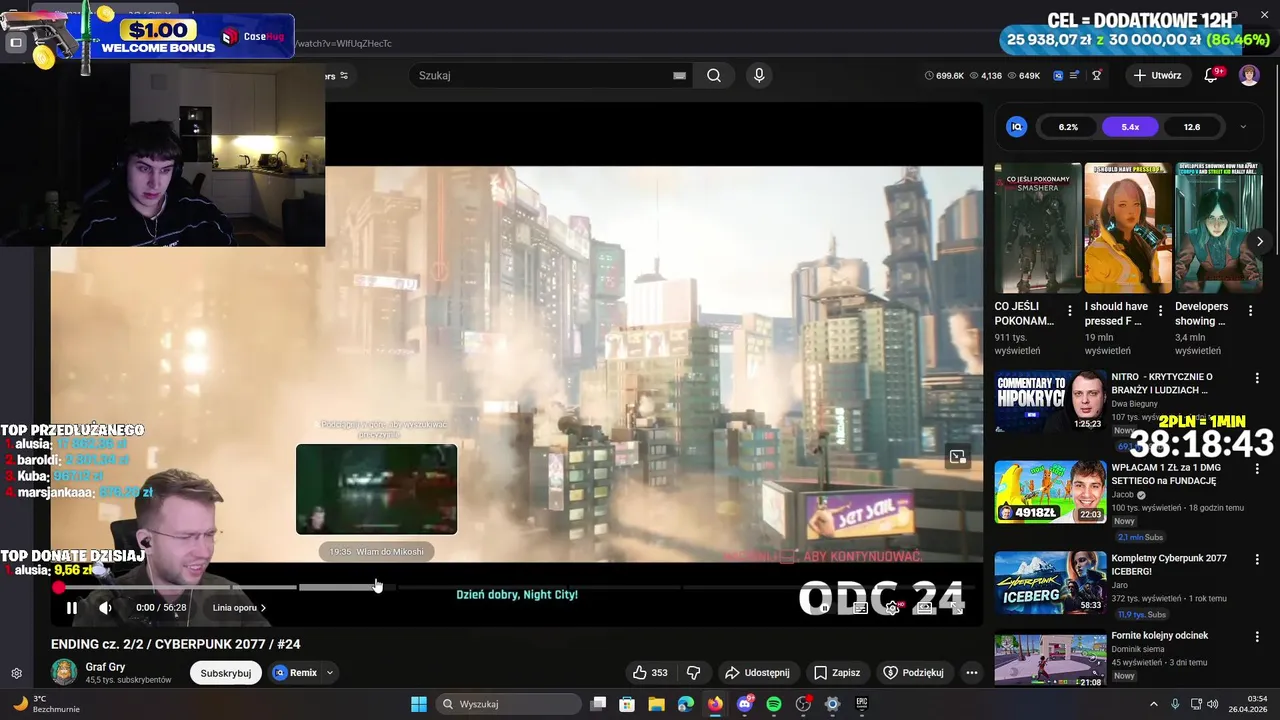Open video player settings gear

[x=892, y=608]
